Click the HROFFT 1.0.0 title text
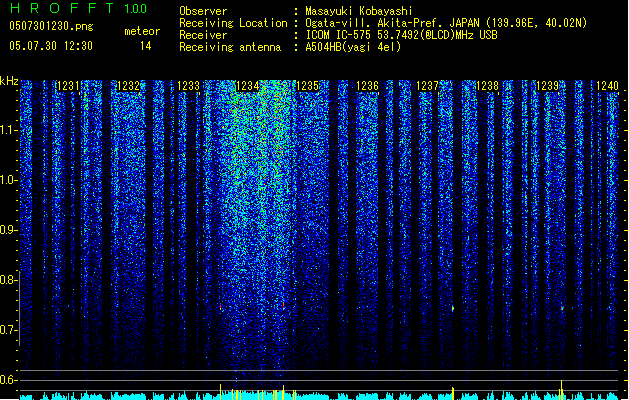The height and width of the screenshot is (400, 629). coord(79,8)
